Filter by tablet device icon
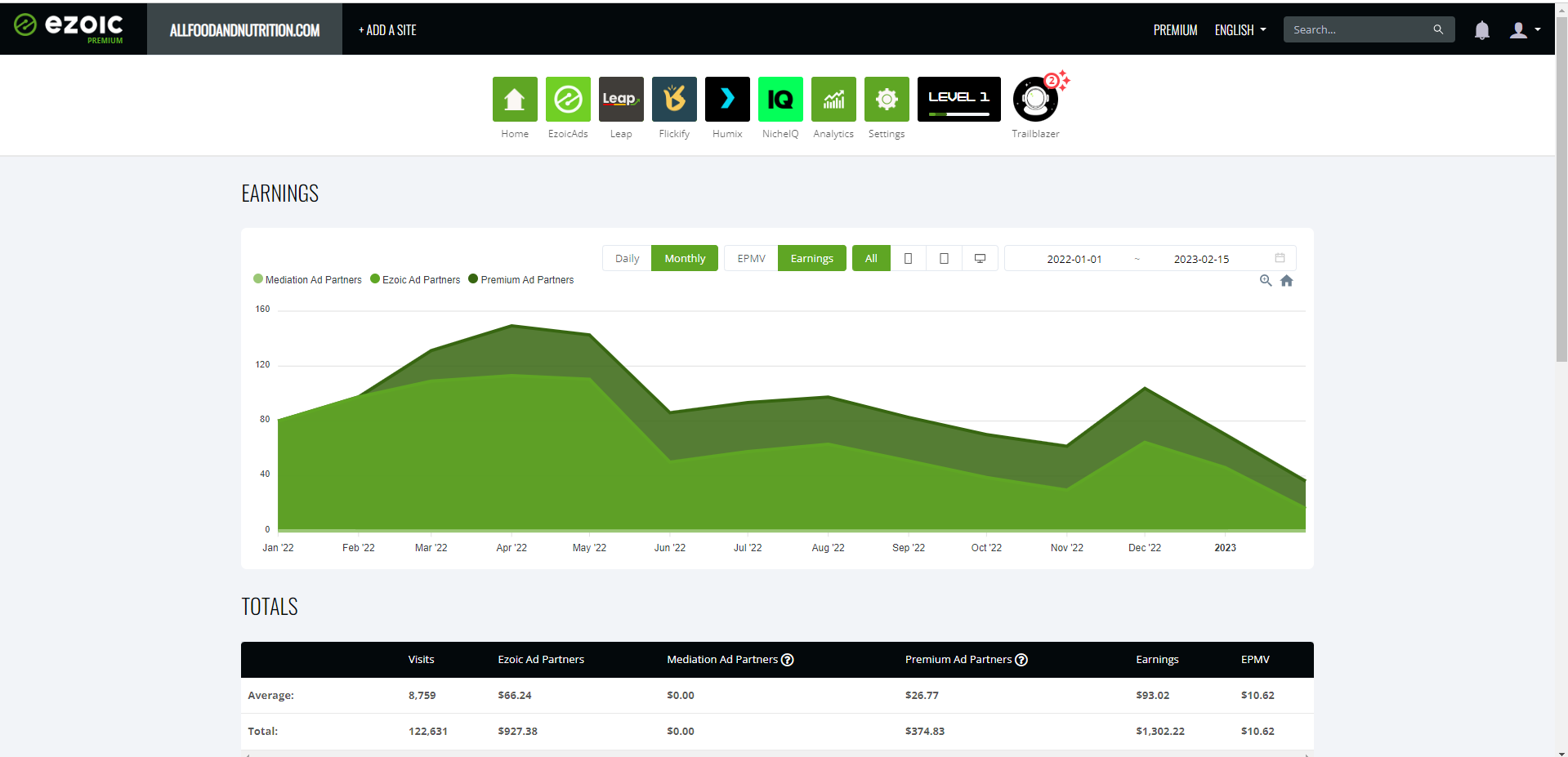This screenshot has width=1568, height=757. coord(944,258)
